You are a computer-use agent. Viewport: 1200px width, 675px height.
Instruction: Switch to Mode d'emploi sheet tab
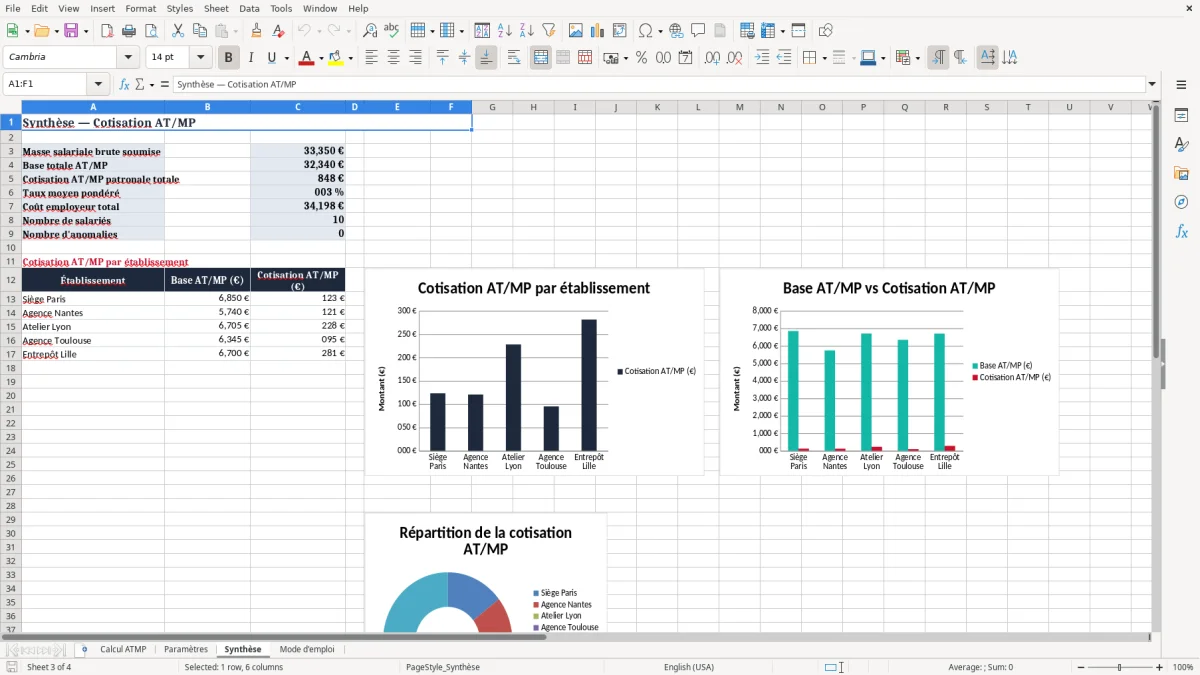307,649
